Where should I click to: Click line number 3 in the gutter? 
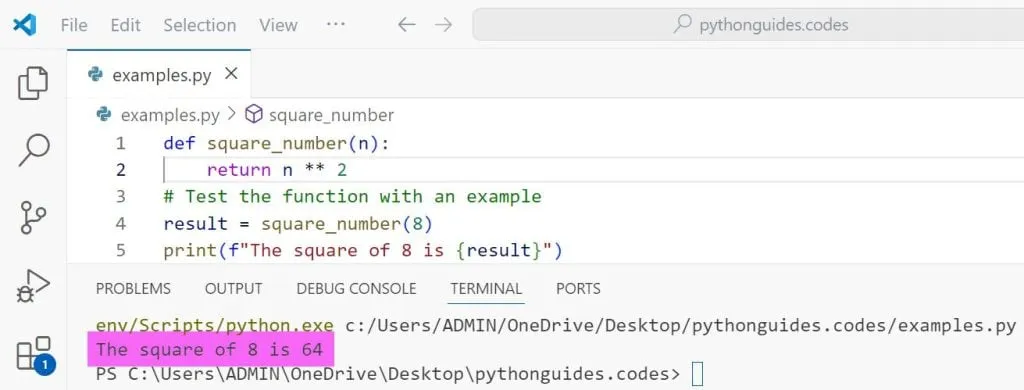[x=120, y=197]
